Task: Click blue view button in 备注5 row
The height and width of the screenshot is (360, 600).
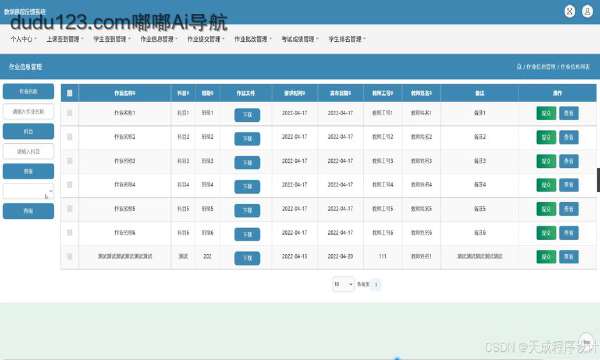Action: (x=569, y=209)
